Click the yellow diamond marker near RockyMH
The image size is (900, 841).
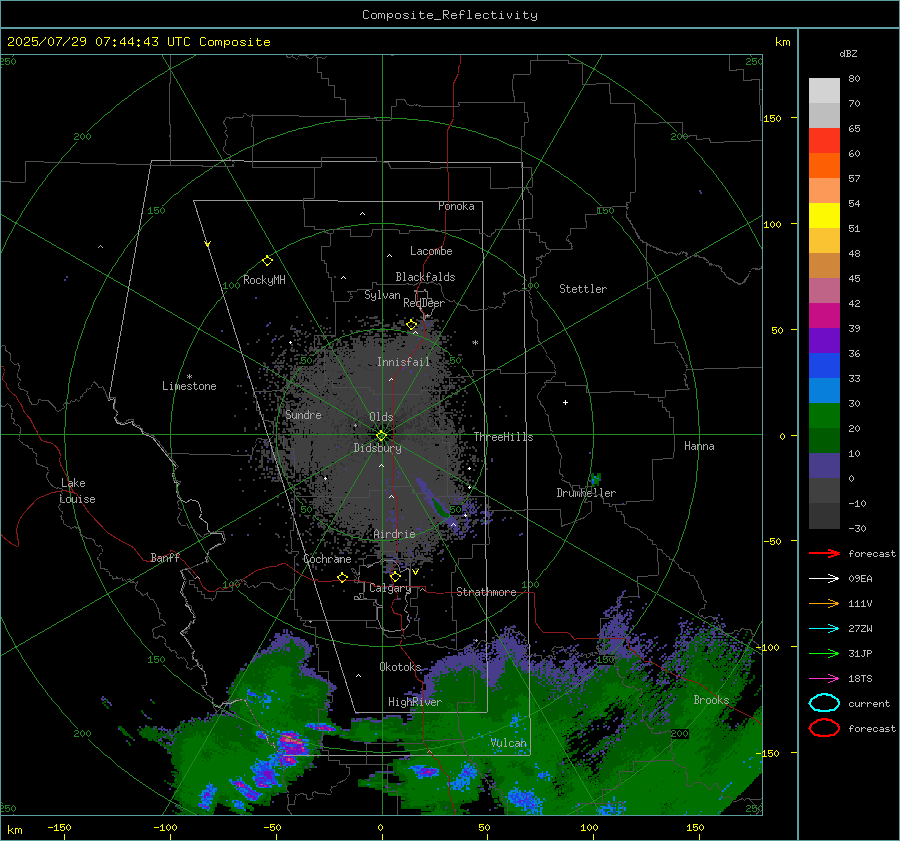[267, 261]
